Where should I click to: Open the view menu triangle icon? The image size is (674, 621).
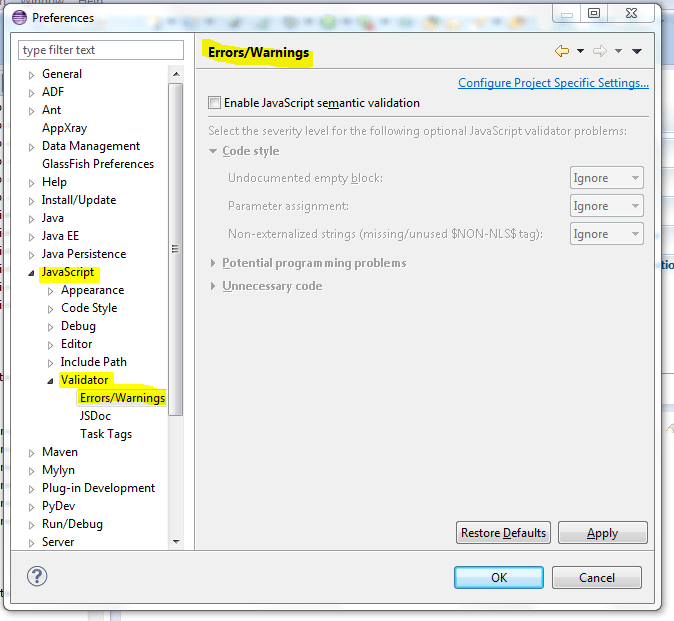[x=637, y=51]
